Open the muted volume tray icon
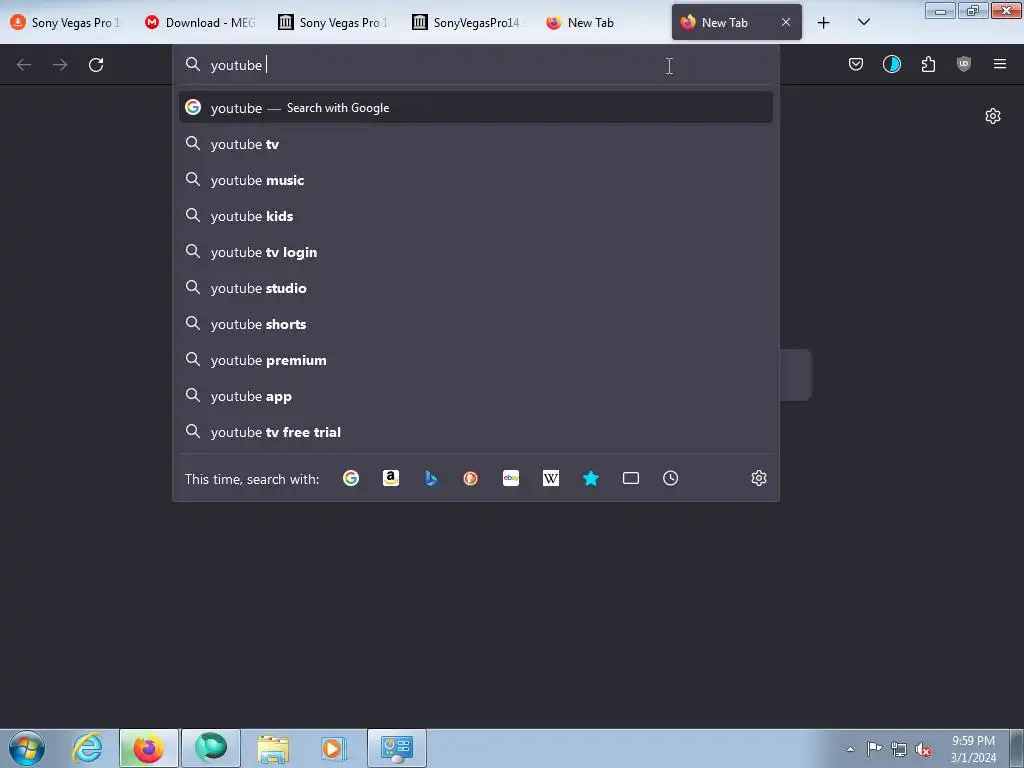The image size is (1024, 768). (923, 749)
